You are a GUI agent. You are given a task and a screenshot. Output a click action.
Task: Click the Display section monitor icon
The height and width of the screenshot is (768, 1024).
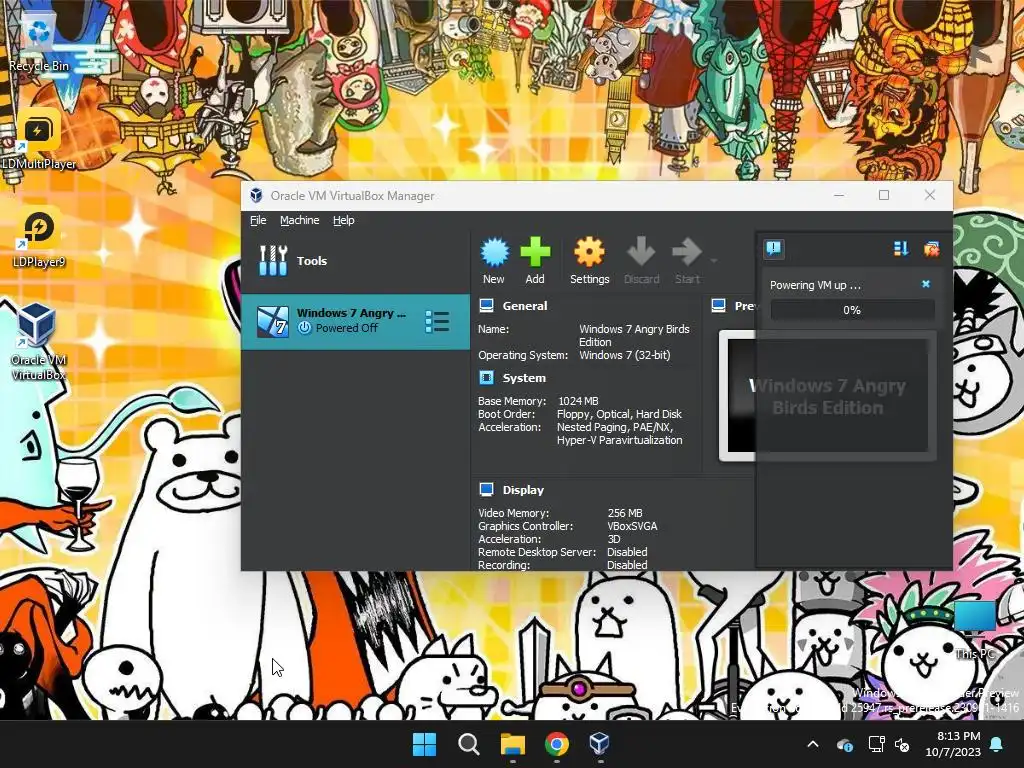487,490
